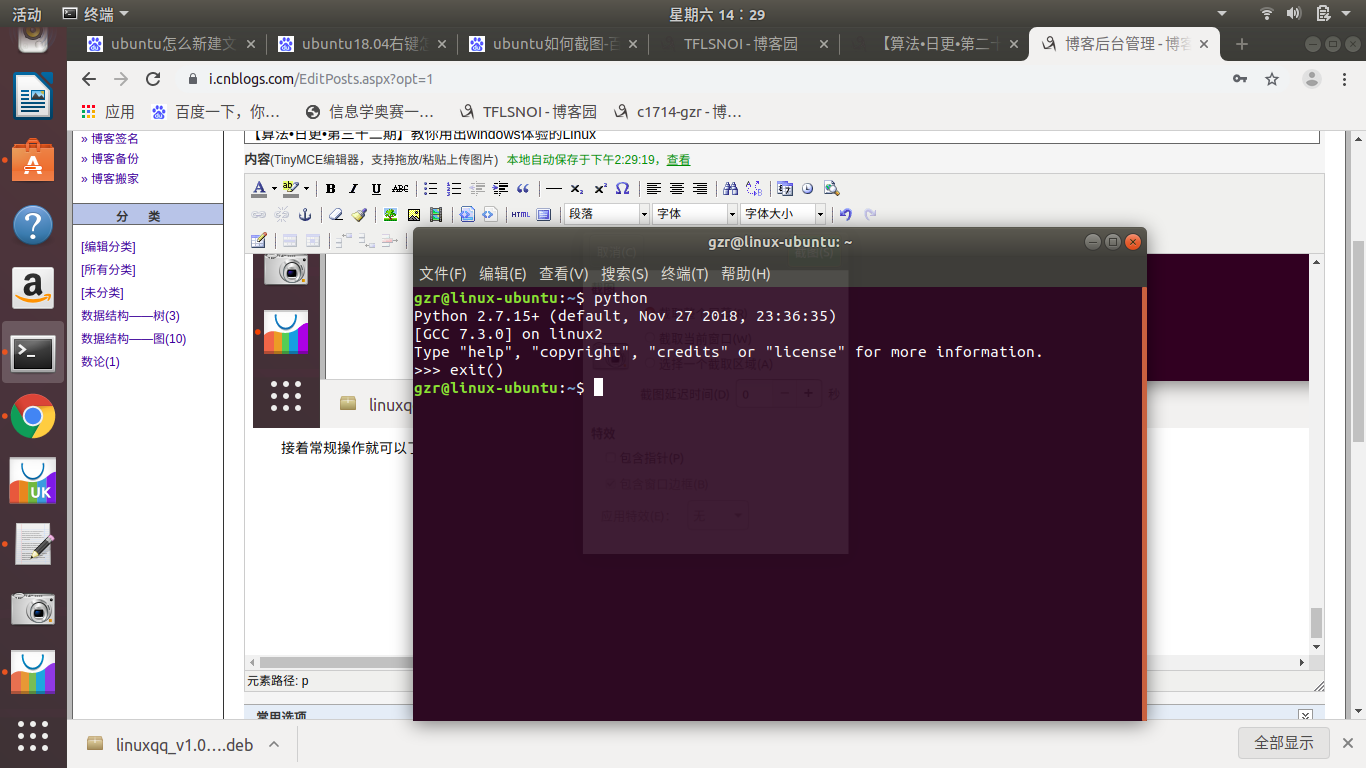Open 活动 Activities overview
This screenshot has width=1366, height=768.
[27, 14]
